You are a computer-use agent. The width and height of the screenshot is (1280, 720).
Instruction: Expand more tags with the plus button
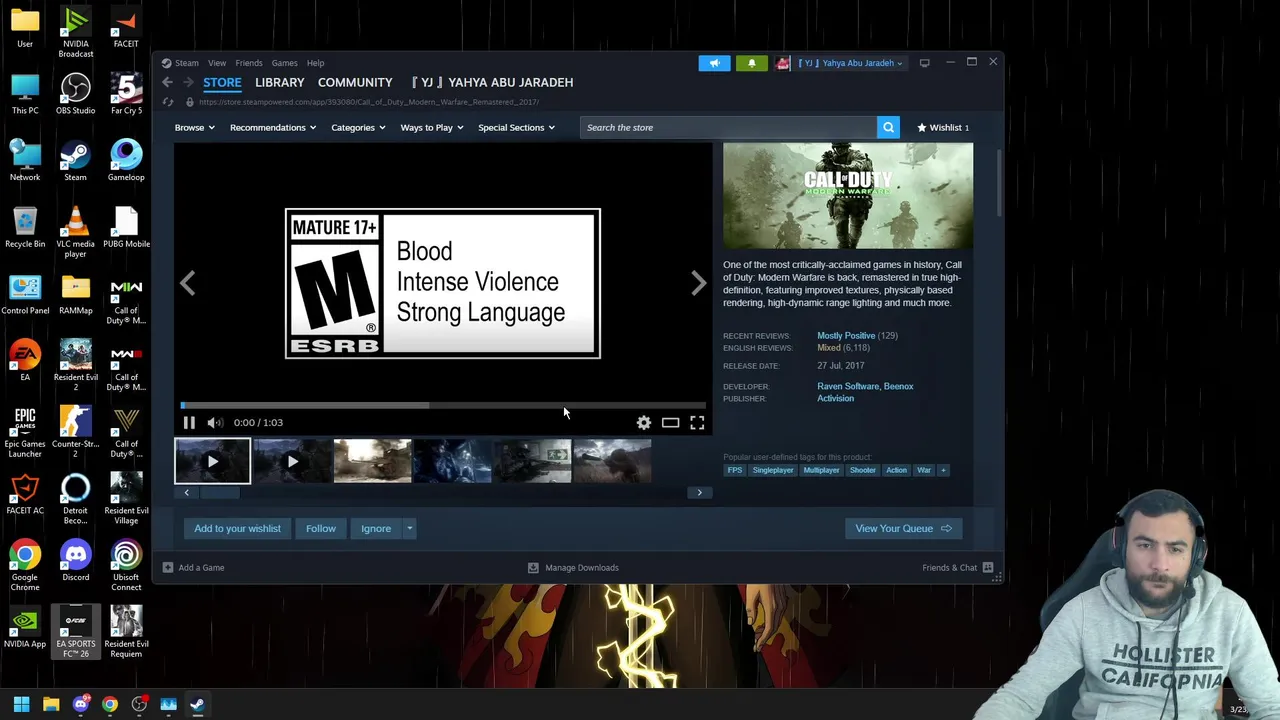point(943,470)
